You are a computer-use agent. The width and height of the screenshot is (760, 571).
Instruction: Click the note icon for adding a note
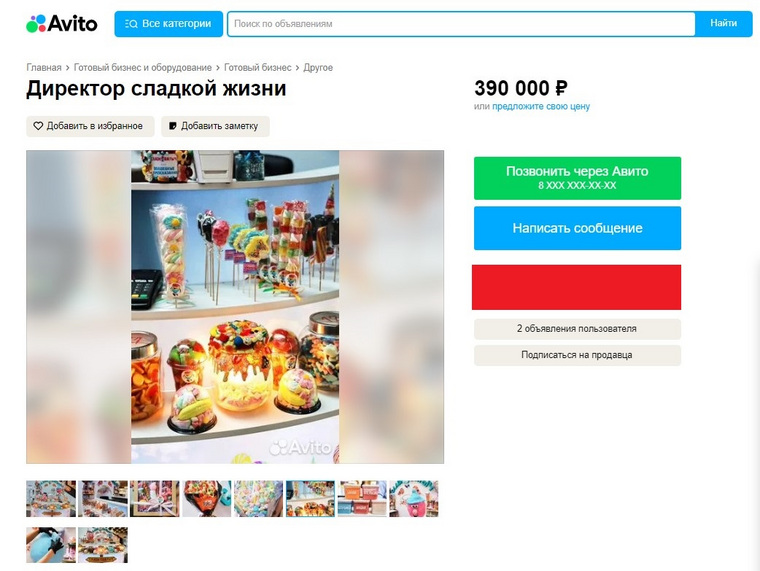coord(173,126)
